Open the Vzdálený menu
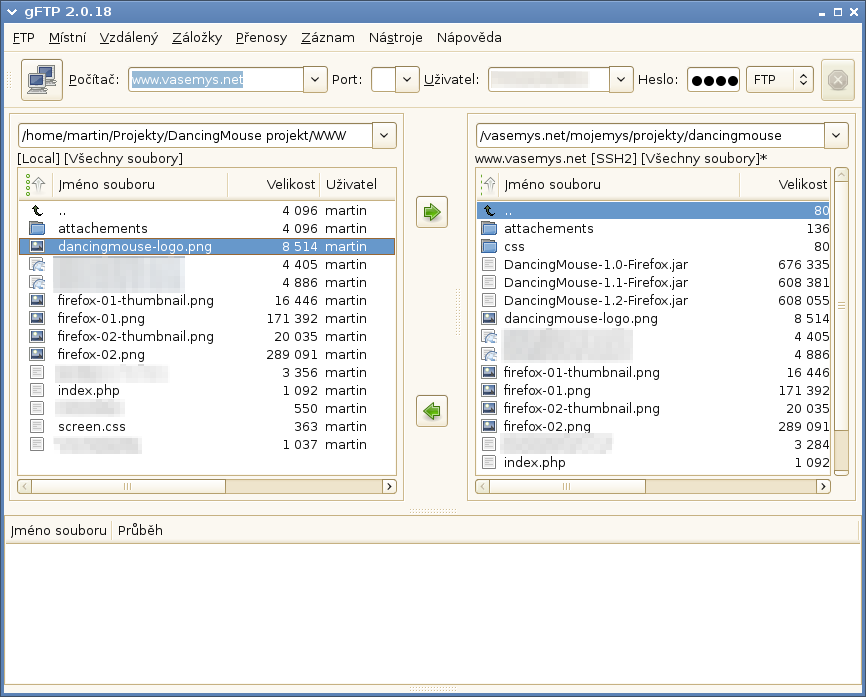 (129, 38)
